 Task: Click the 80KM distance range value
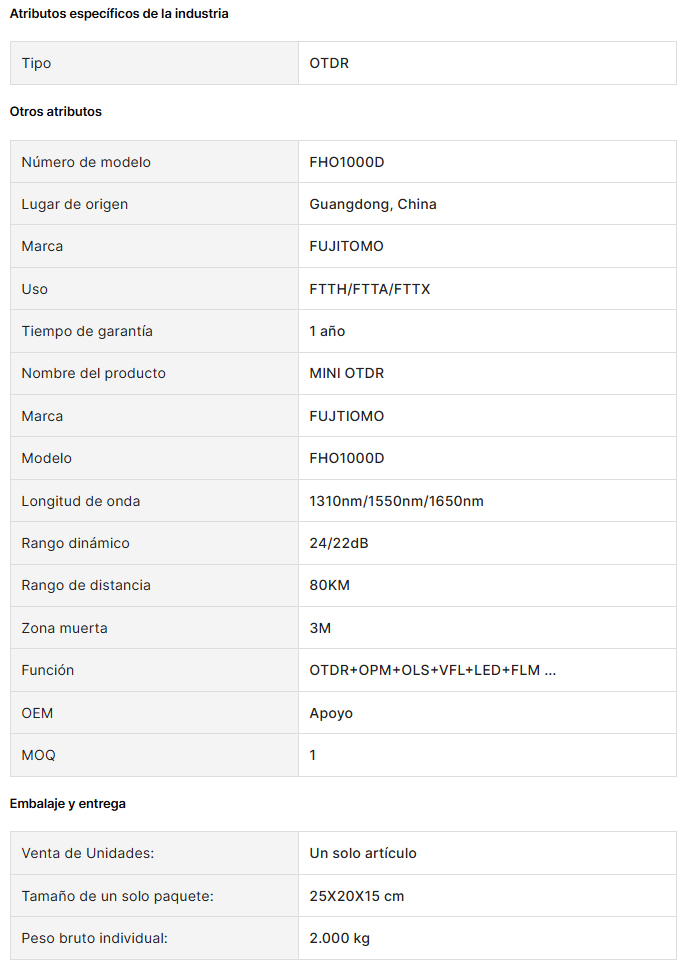[x=330, y=585]
